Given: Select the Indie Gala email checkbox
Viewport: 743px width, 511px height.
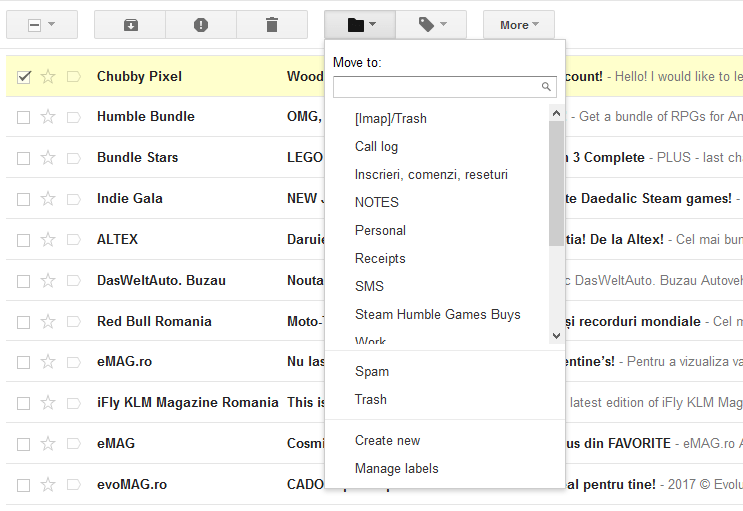Looking at the screenshot, I should point(24,199).
